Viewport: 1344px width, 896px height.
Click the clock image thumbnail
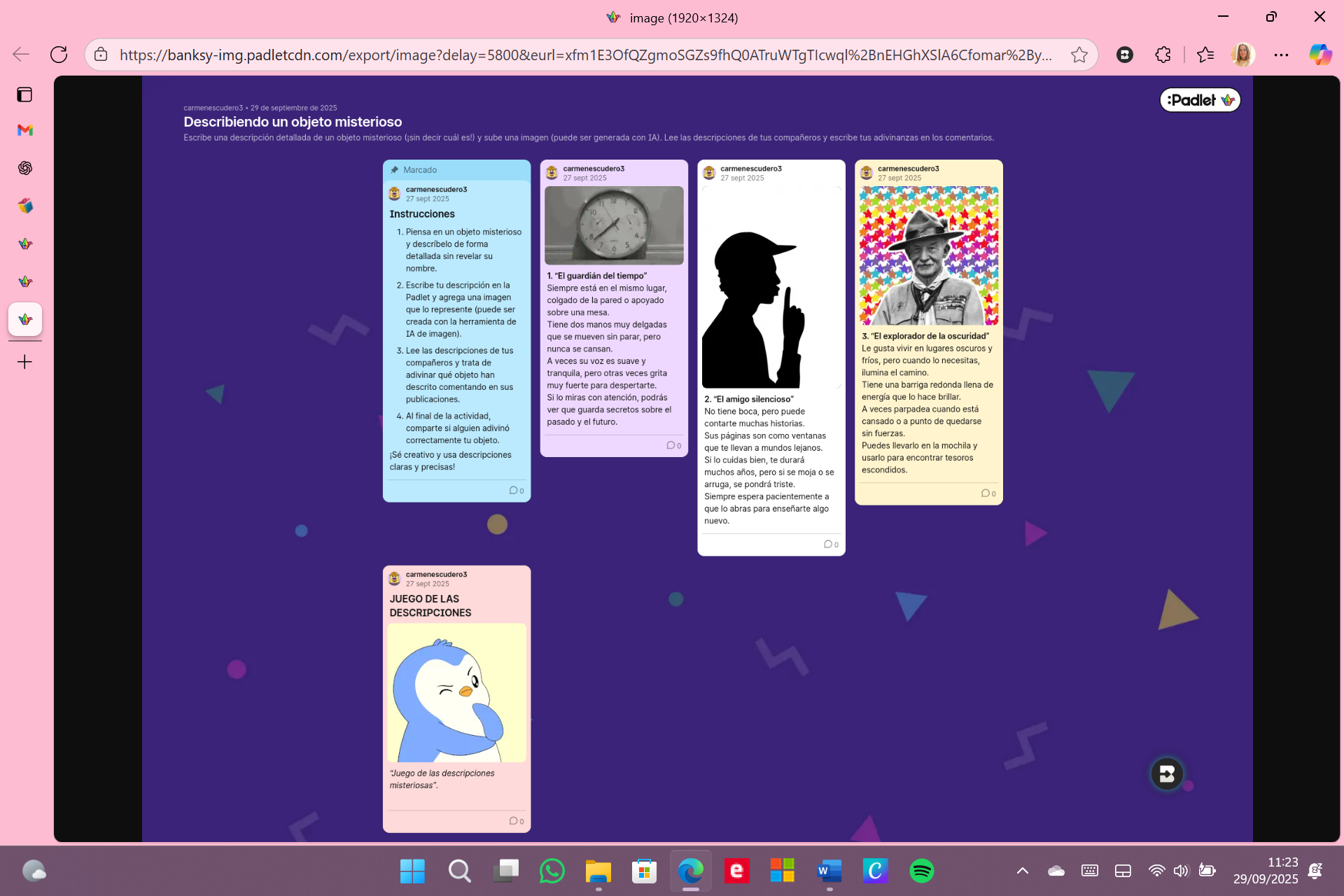point(614,225)
